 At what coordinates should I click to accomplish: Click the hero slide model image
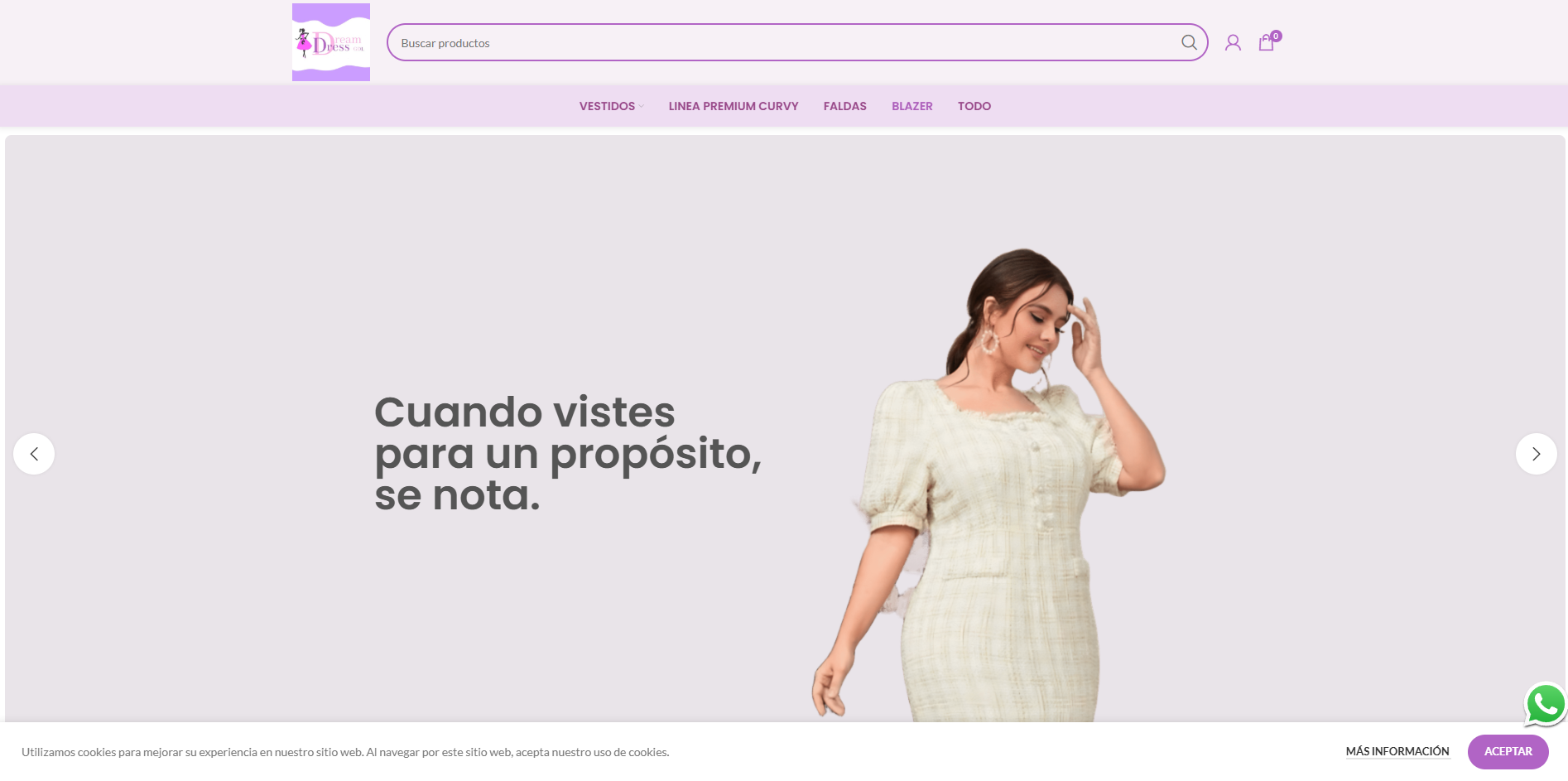(989, 485)
